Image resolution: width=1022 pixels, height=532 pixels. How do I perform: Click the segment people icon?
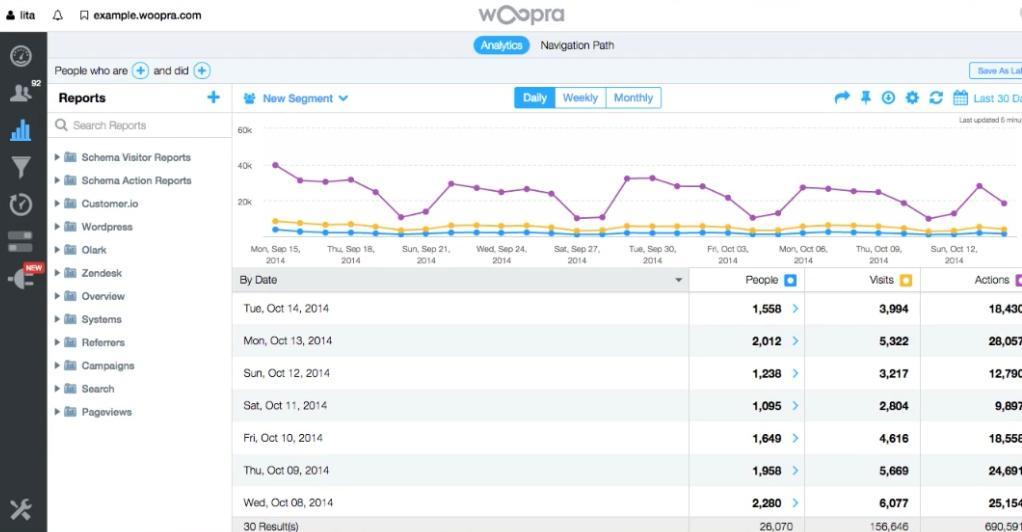tap(249, 98)
